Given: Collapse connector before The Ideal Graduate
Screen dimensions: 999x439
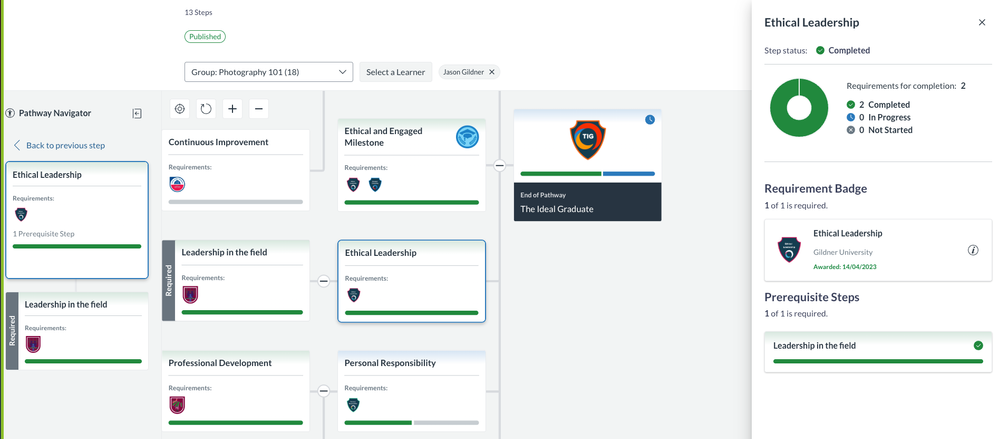Looking at the screenshot, I should click(500, 165).
